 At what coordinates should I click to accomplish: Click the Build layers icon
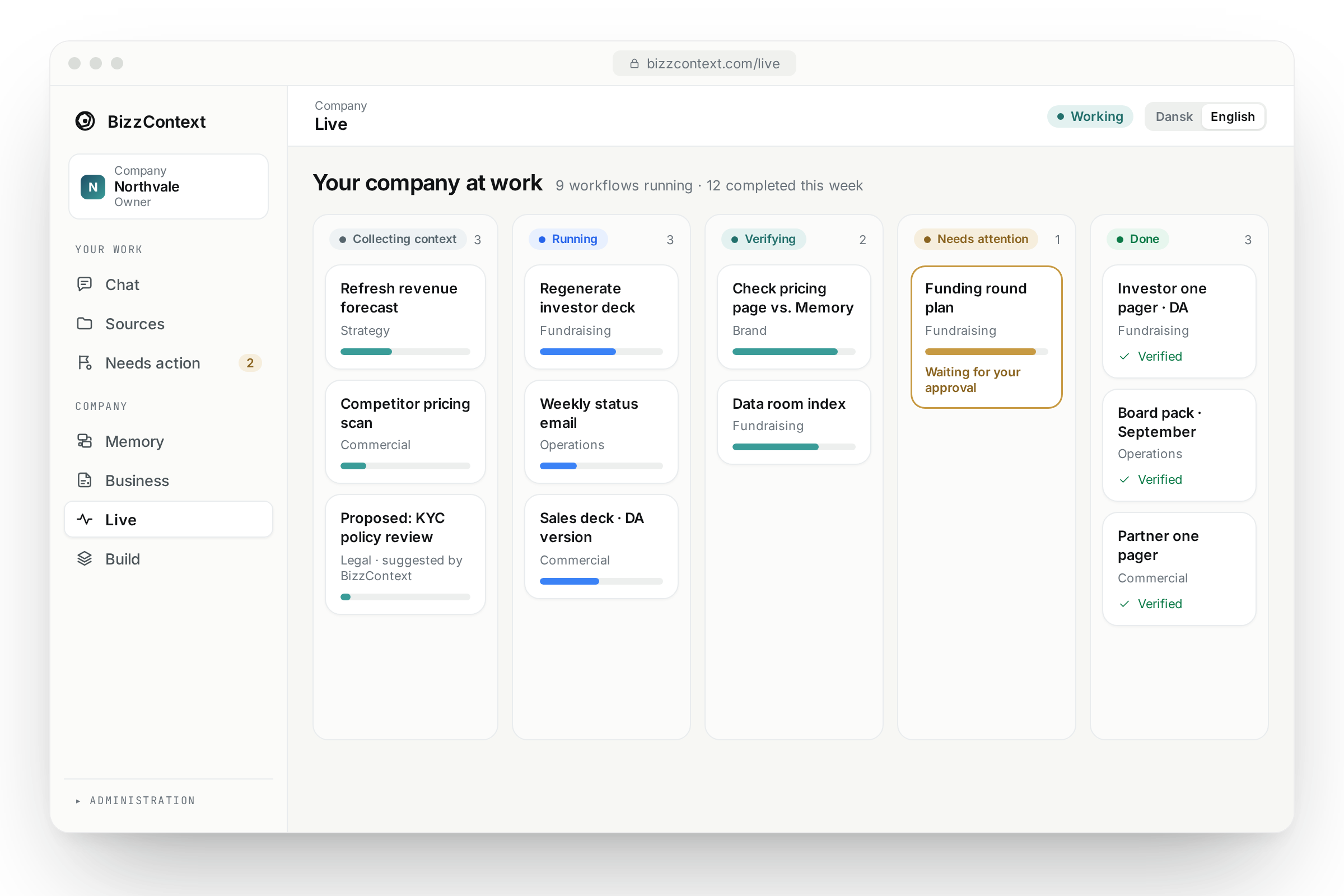[85, 558]
